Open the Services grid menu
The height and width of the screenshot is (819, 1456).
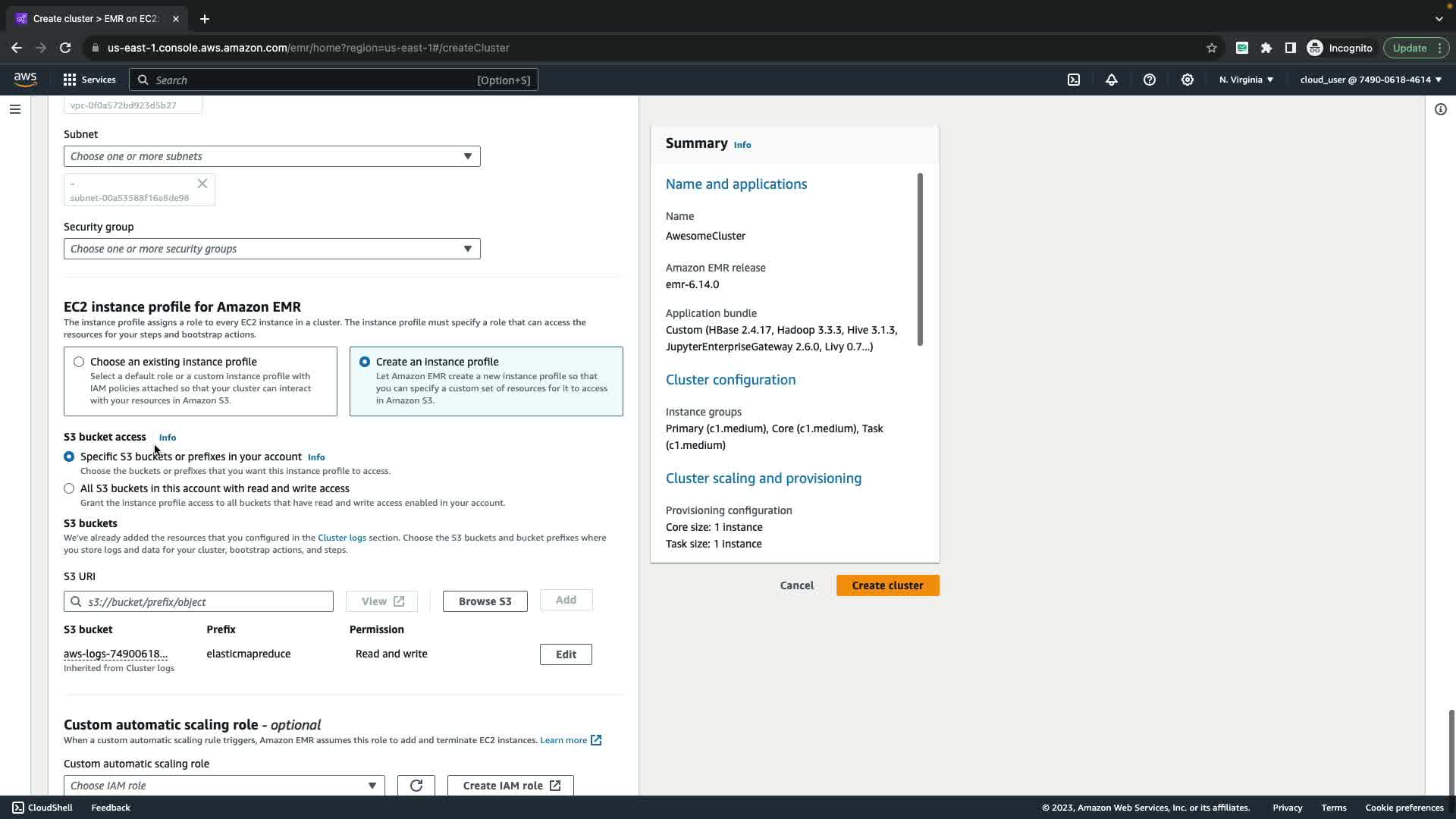(89, 80)
